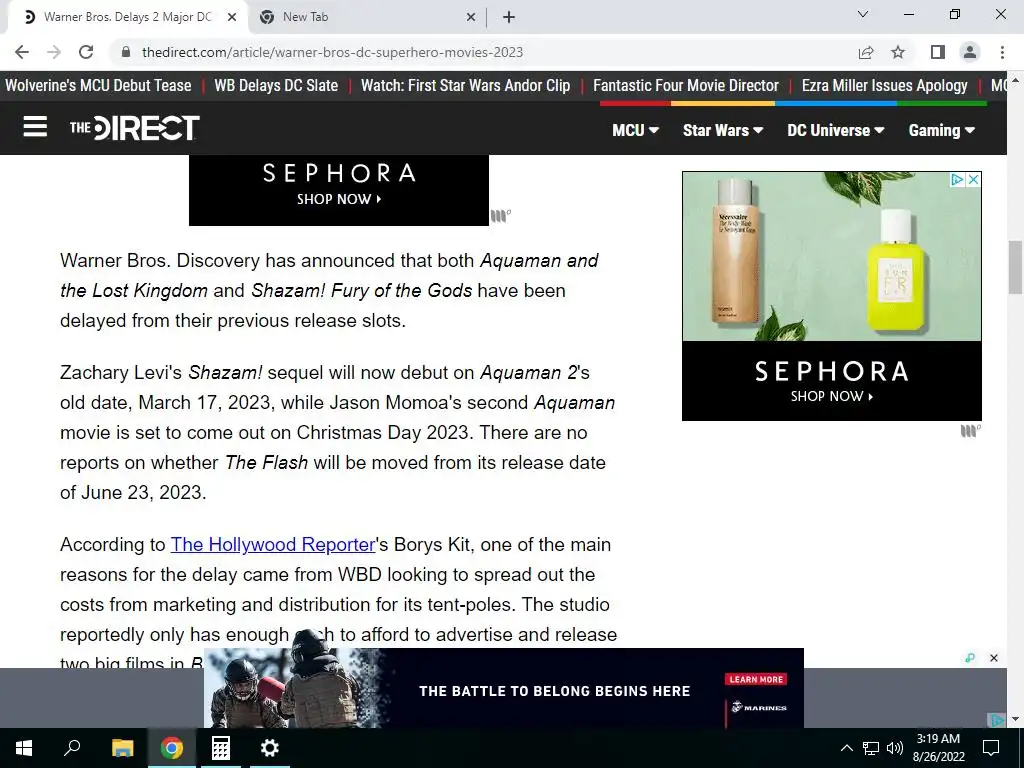The height and width of the screenshot is (768, 1024).
Task: Open Ezra Miller Issues Apology headline
Action: [885, 86]
